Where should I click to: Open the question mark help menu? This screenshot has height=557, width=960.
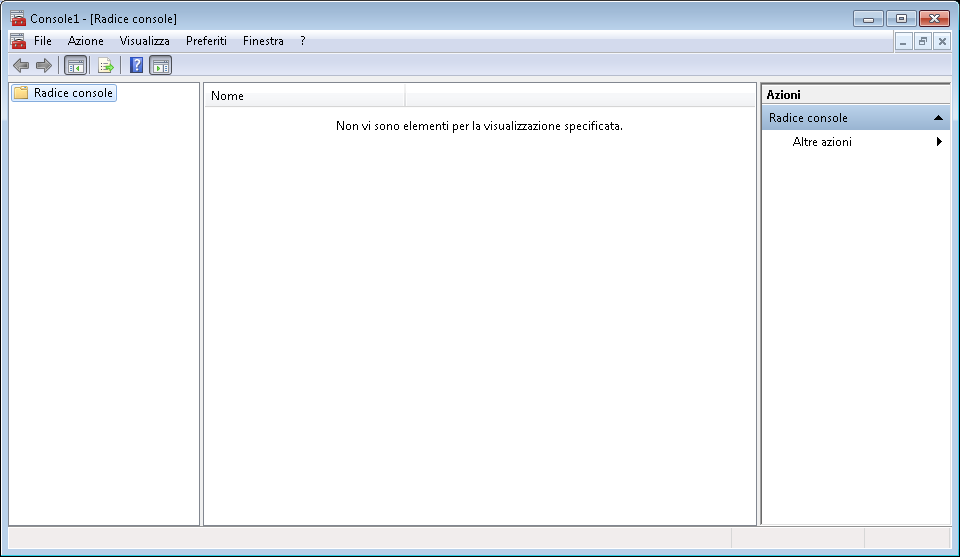pos(302,41)
